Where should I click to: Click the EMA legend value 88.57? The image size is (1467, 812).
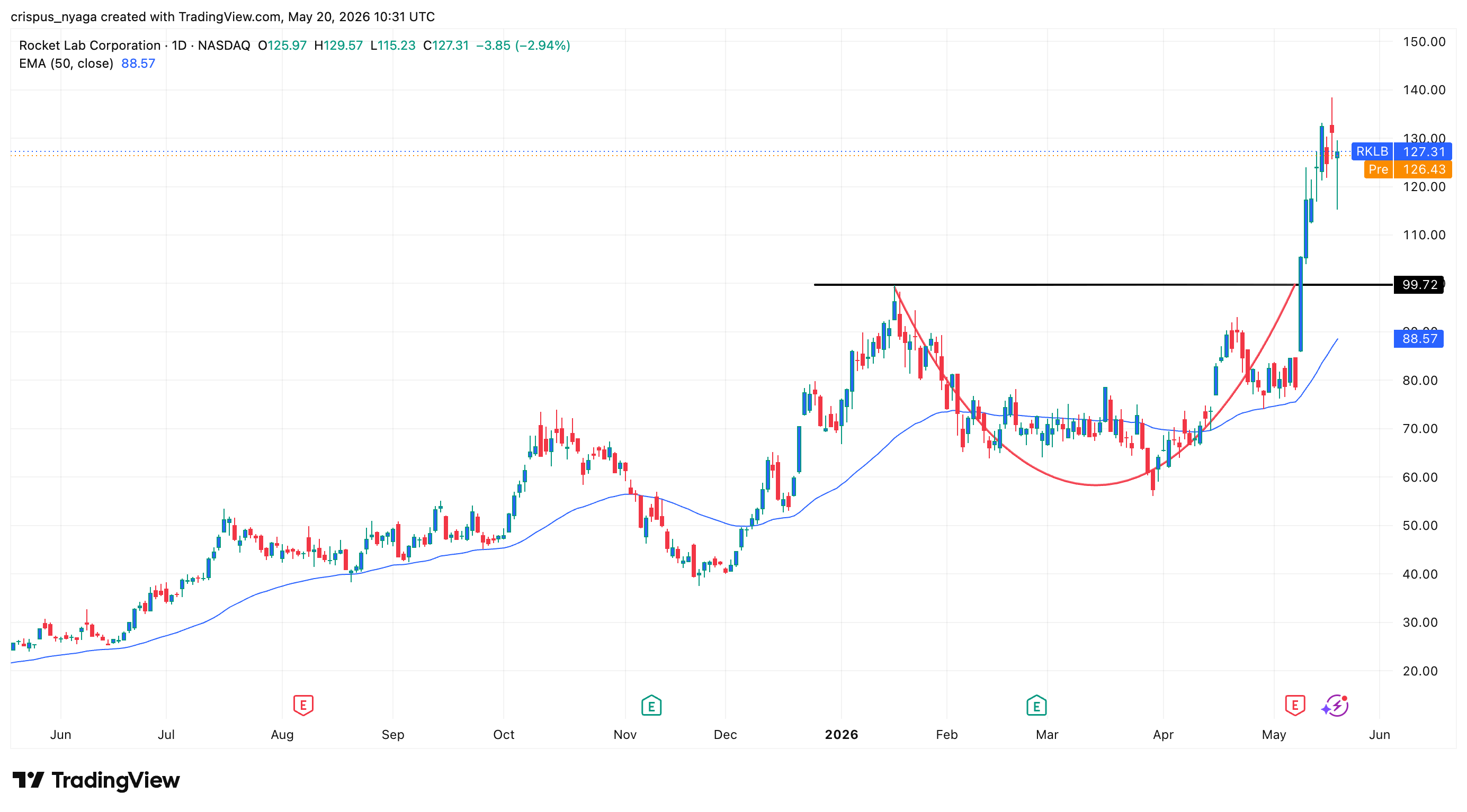point(138,63)
